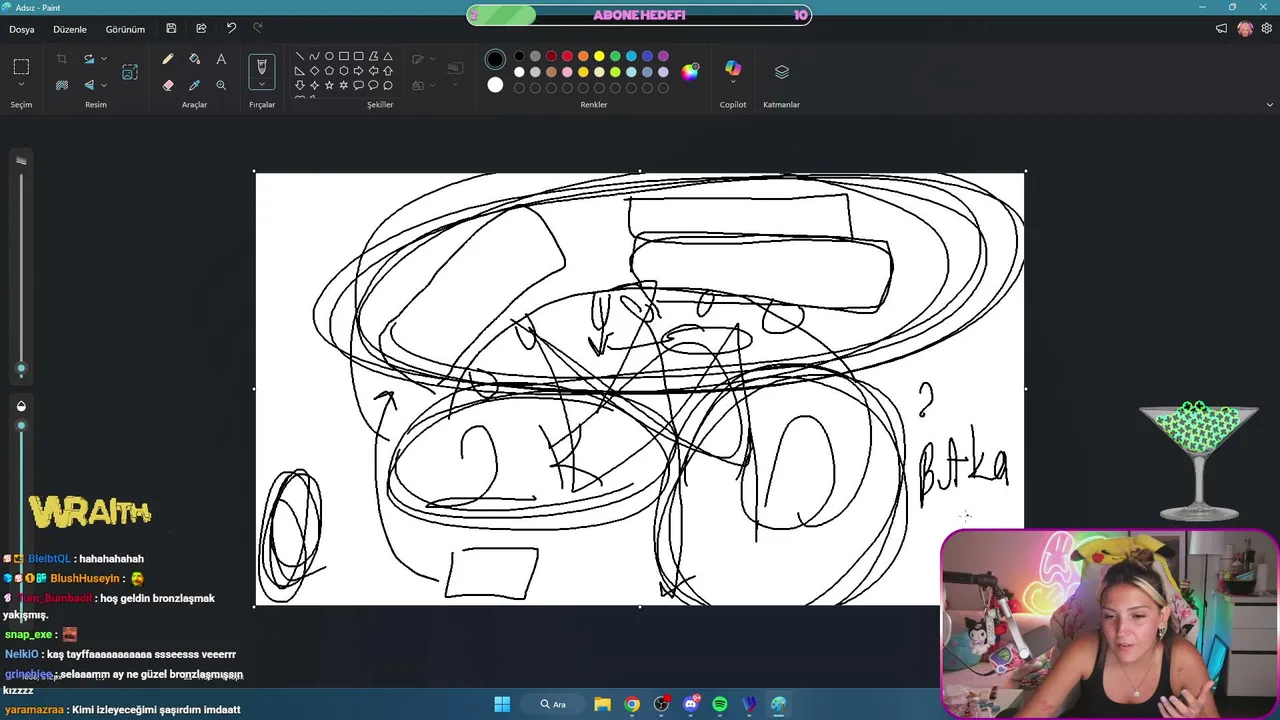The width and height of the screenshot is (1280, 720).
Task: Open the Edit colors wheel
Action: click(x=690, y=71)
